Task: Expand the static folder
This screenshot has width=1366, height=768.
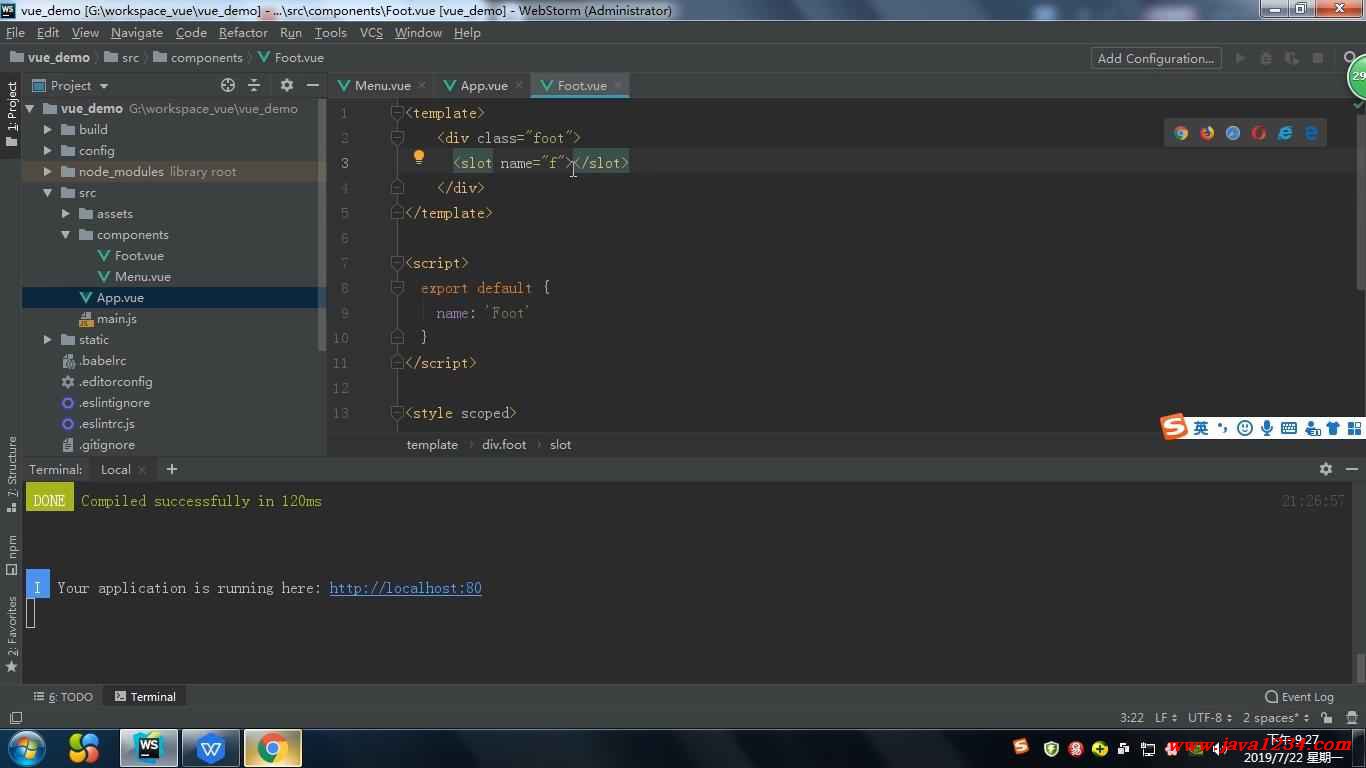Action: (47, 339)
